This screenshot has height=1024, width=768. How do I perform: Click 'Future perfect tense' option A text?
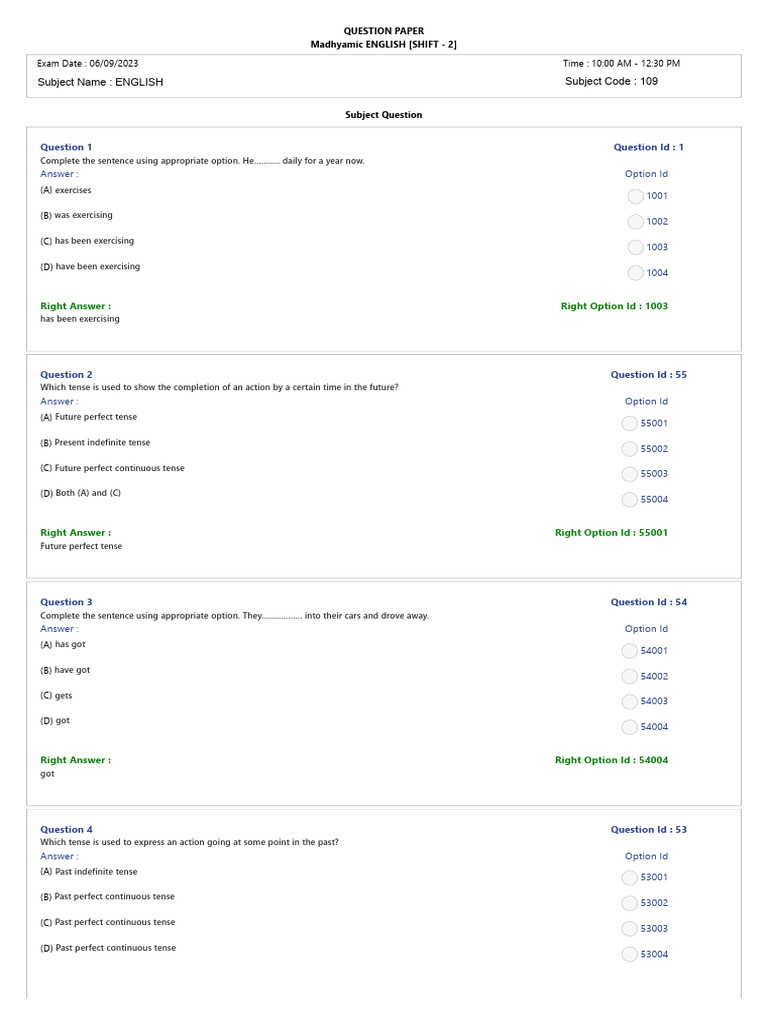[x=96, y=417]
